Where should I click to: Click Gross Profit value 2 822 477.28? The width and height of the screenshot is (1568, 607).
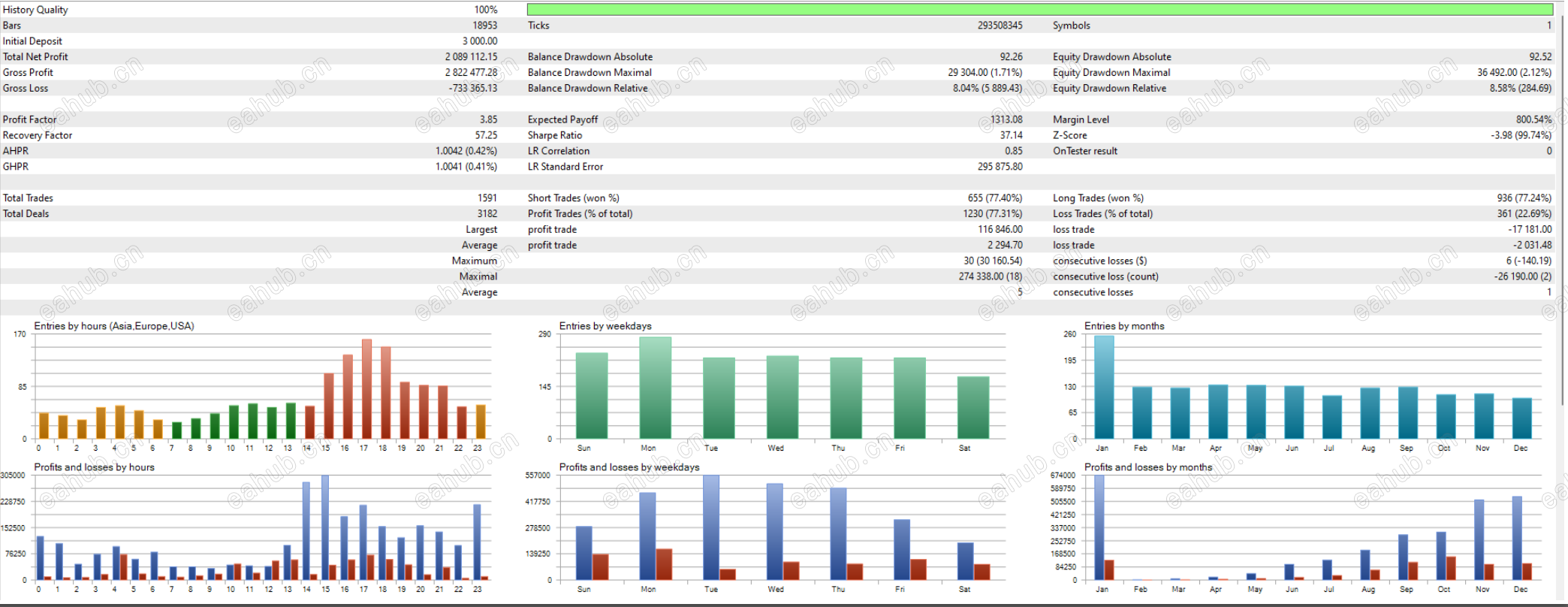point(471,73)
